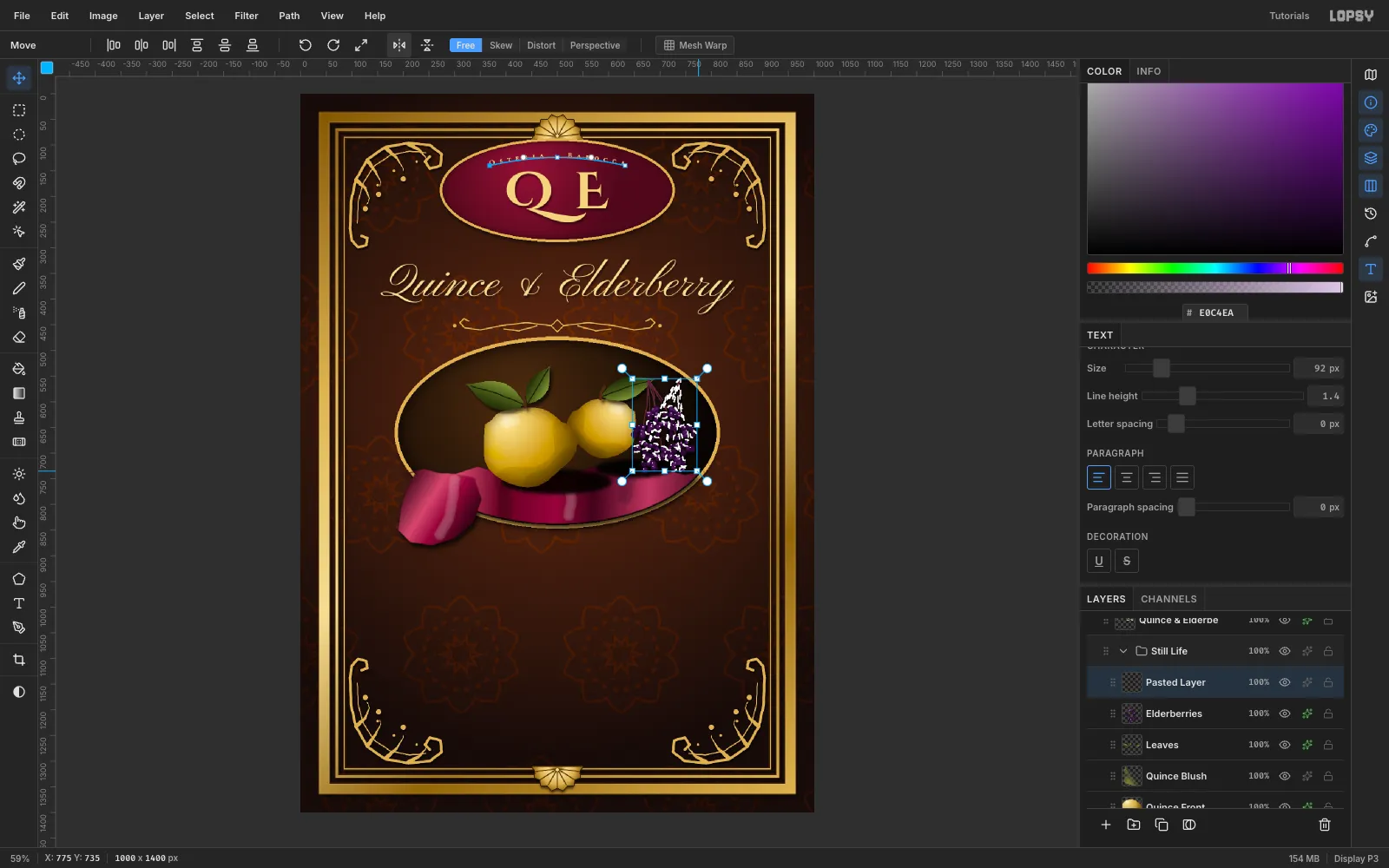Screen dimensions: 1389x868
Task: Align left edges using the options bar
Action: point(114,45)
